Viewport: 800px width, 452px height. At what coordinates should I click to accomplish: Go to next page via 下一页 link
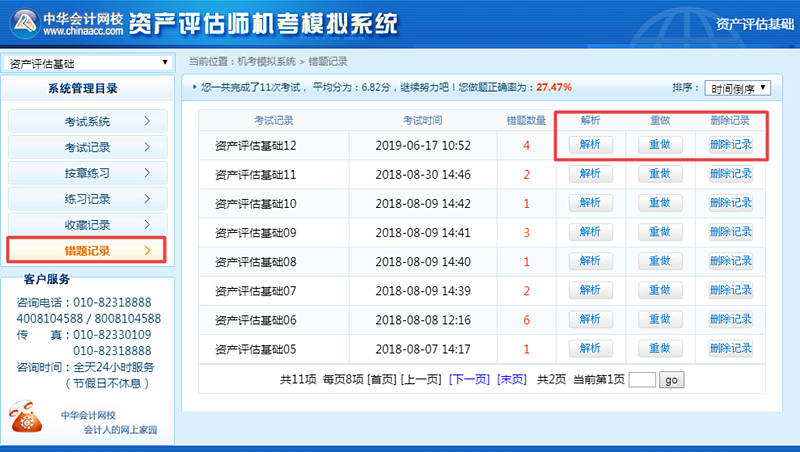[x=469, y=380]
